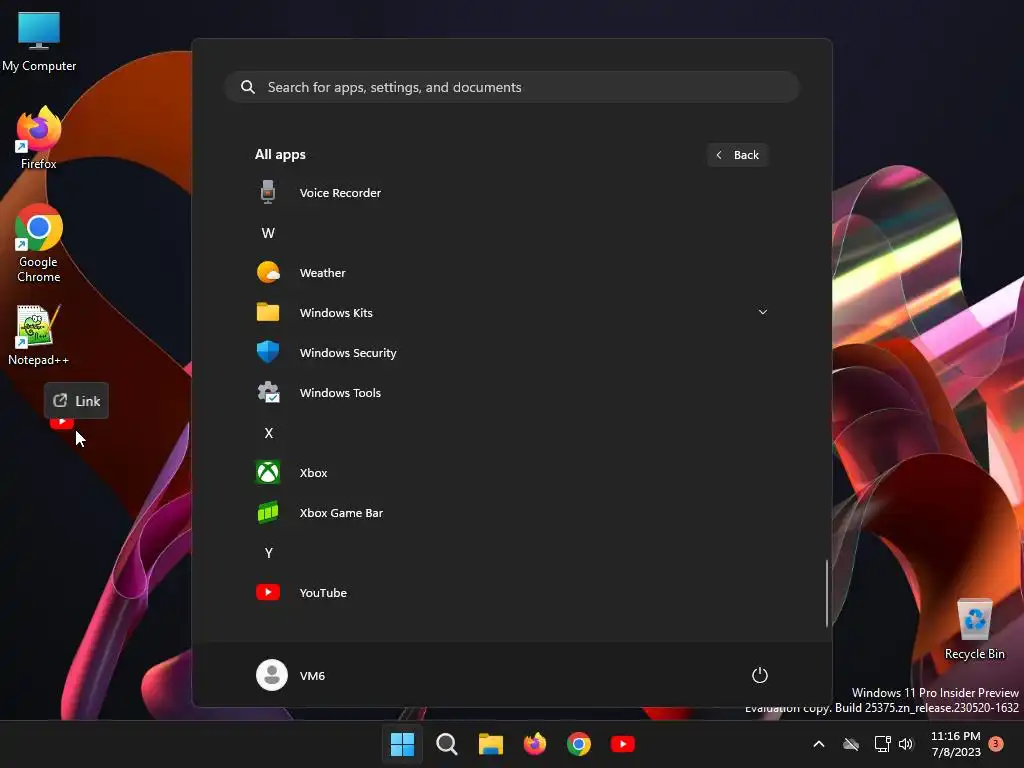The image size is (1024, 768).
Task: Launch YouTube app icon in list
Action: [x=268, y=592]
